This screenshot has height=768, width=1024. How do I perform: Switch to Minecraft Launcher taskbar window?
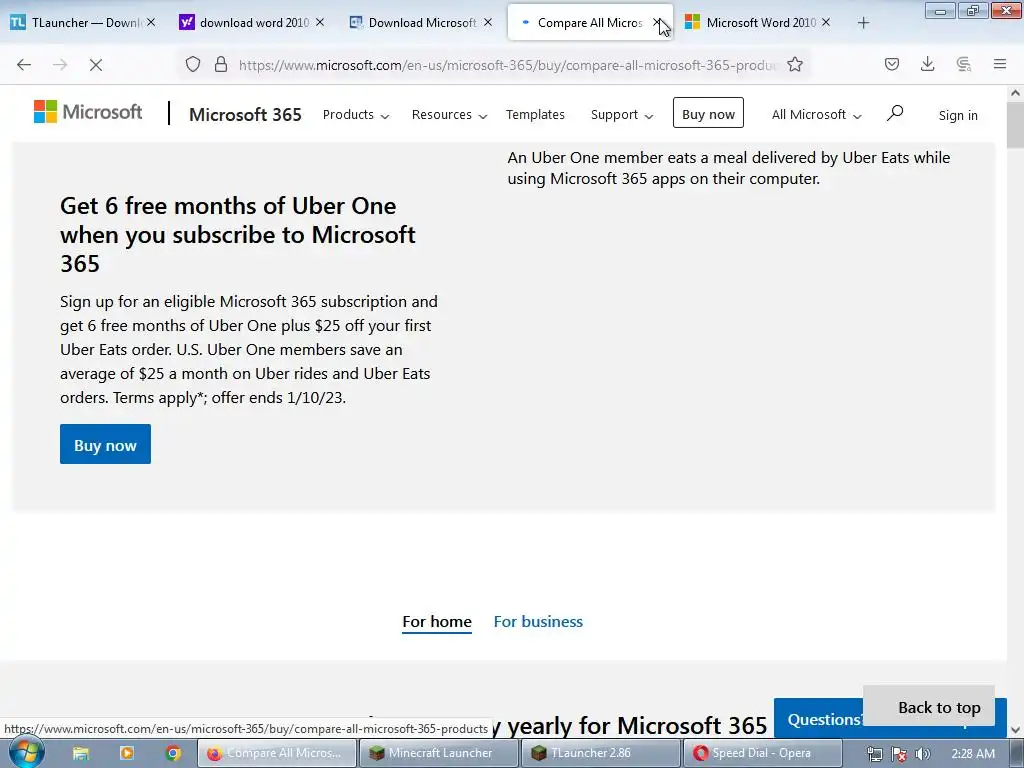[x=439, y=753]
